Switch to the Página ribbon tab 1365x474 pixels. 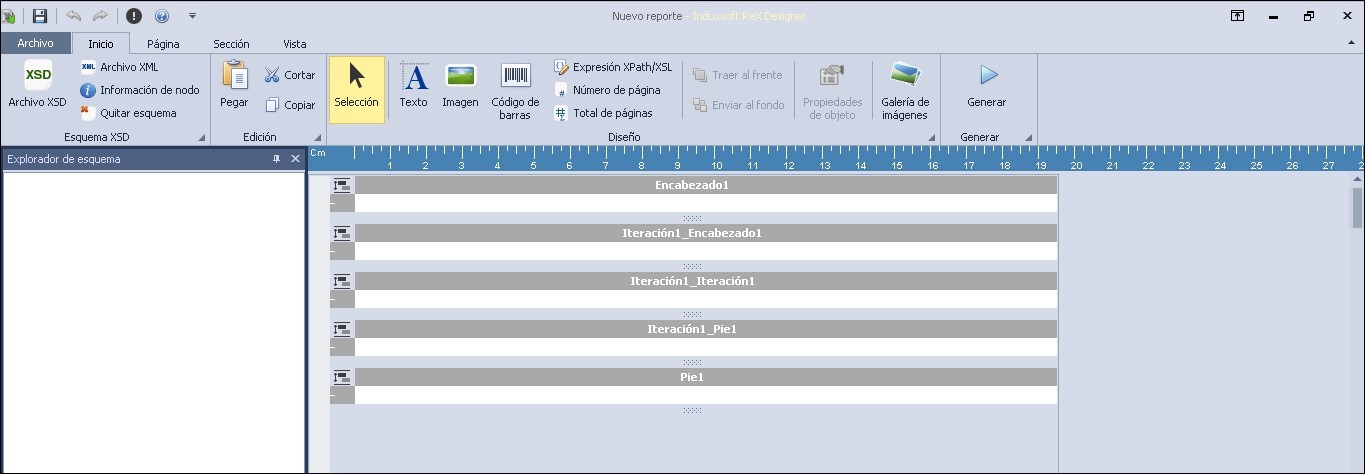[163, 44]
